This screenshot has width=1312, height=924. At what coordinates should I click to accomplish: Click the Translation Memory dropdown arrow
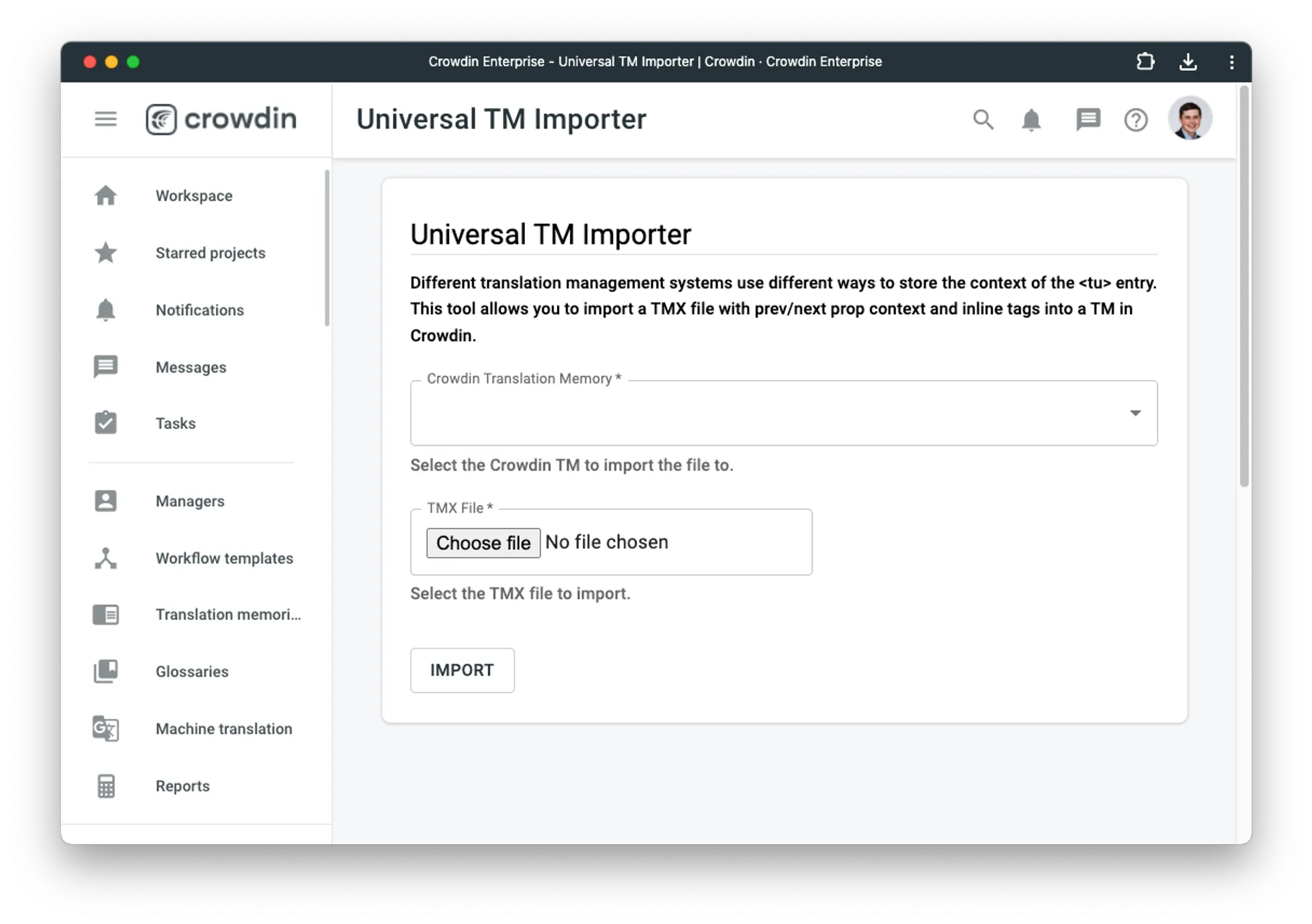coord(1135,413)
